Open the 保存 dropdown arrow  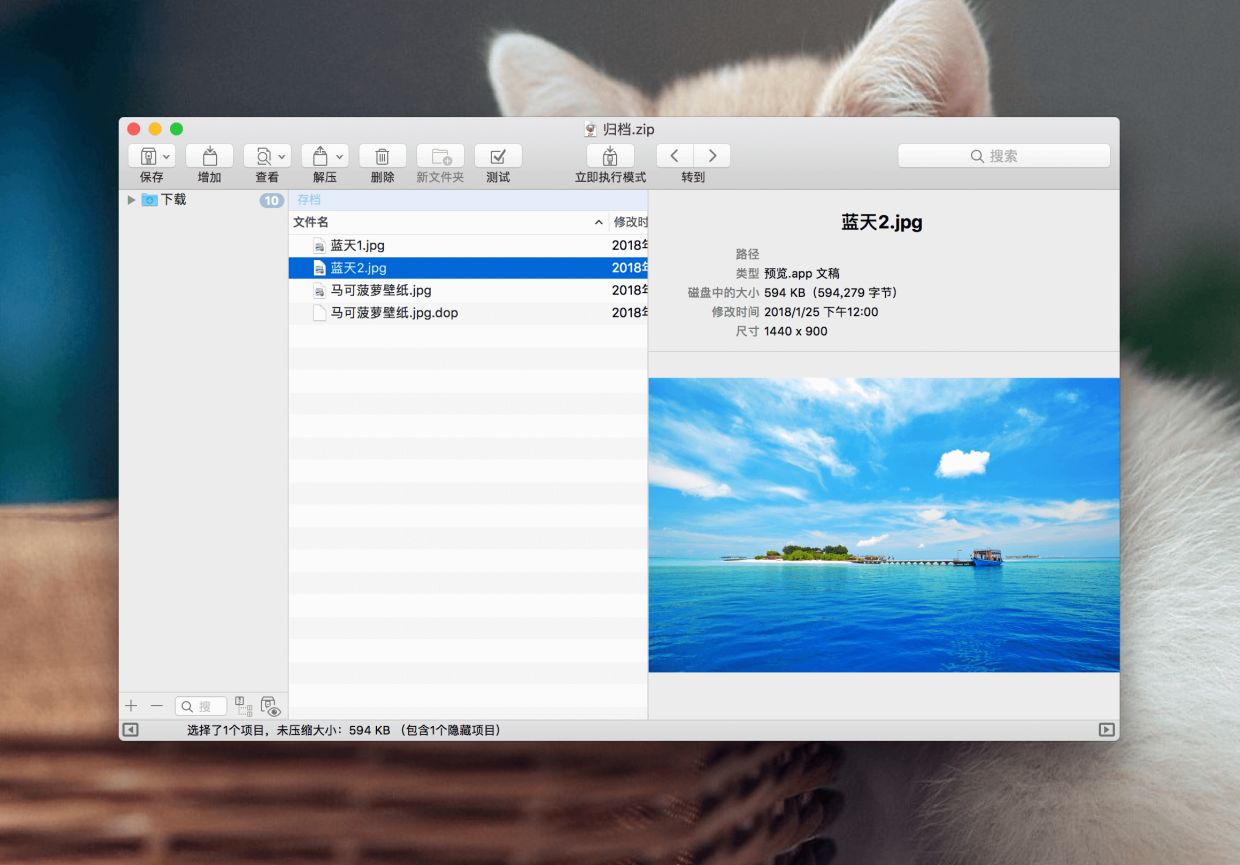(x=166, y=157)
